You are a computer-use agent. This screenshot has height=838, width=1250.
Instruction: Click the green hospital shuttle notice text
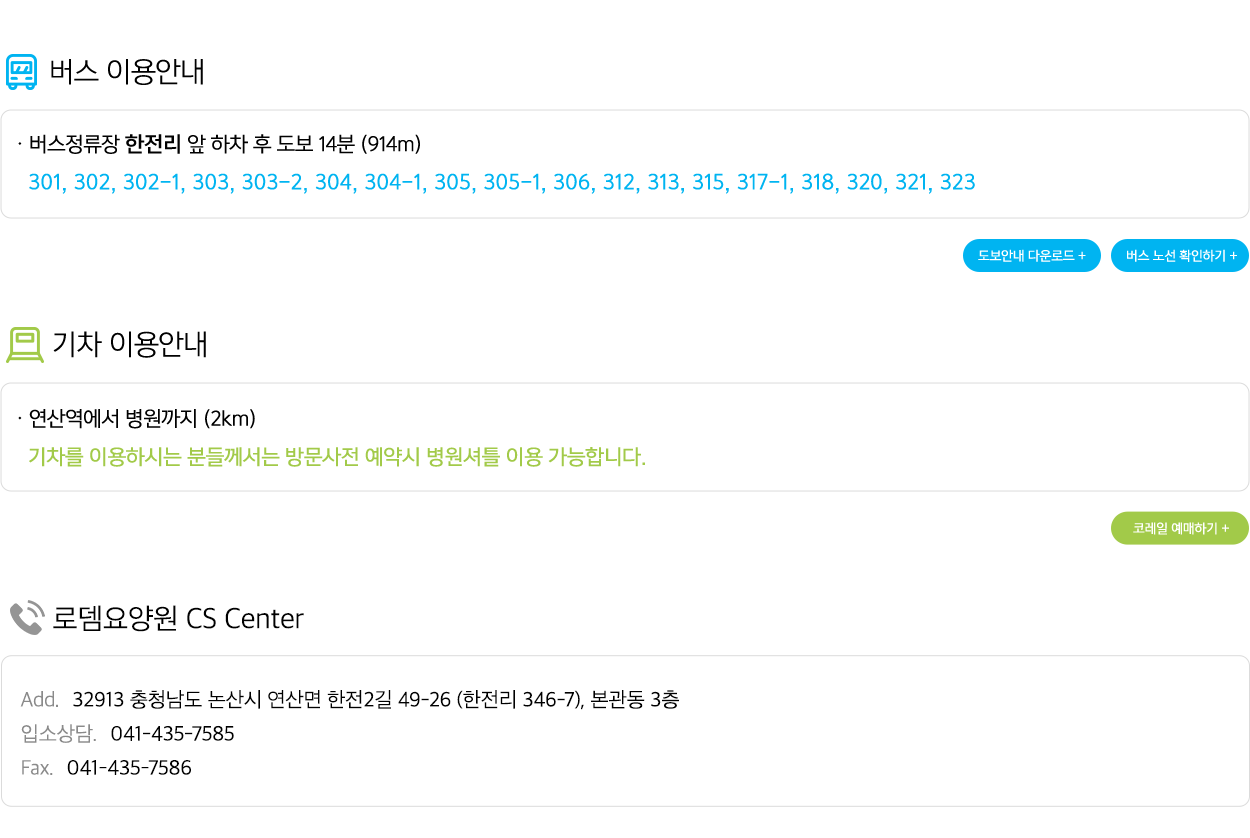coord(337,458)
